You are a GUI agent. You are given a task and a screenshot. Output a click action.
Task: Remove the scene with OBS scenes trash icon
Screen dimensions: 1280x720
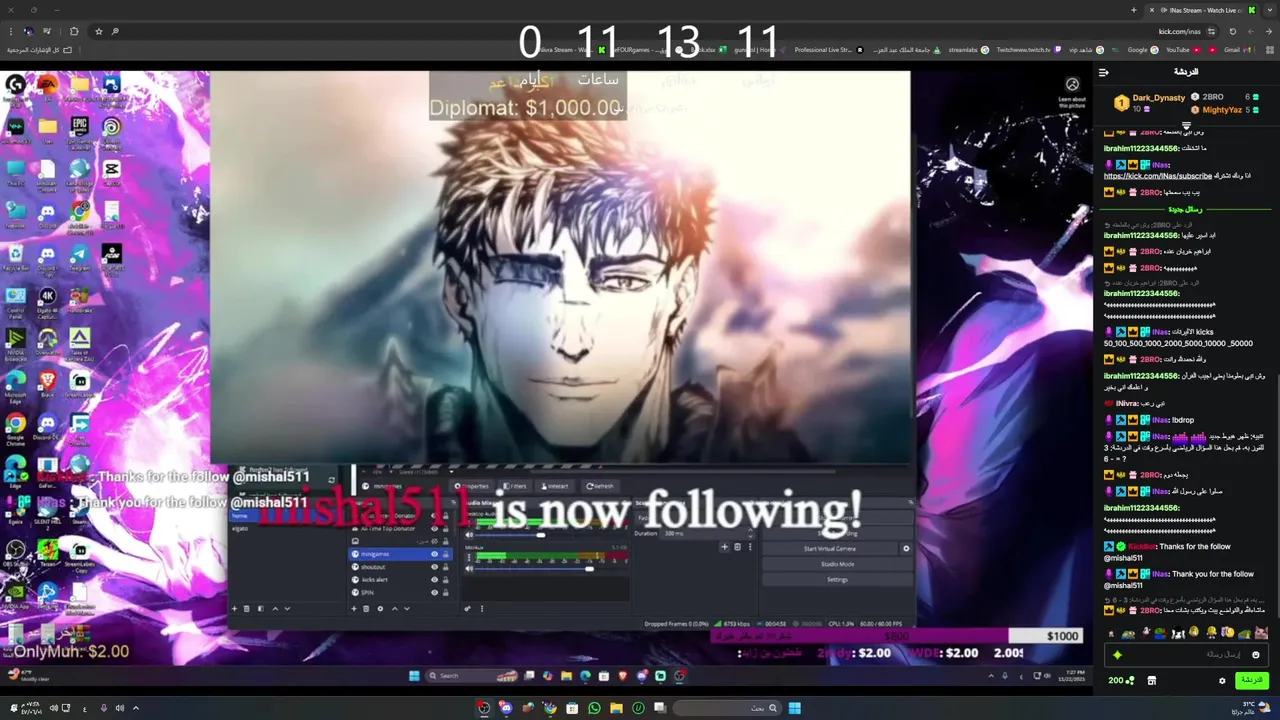(x=248, y=608)
